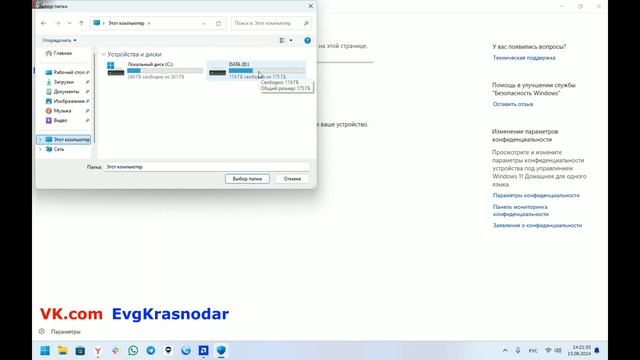640x360 pixels.
Task: Open address bar history dropdown
Action: point(203,24)
